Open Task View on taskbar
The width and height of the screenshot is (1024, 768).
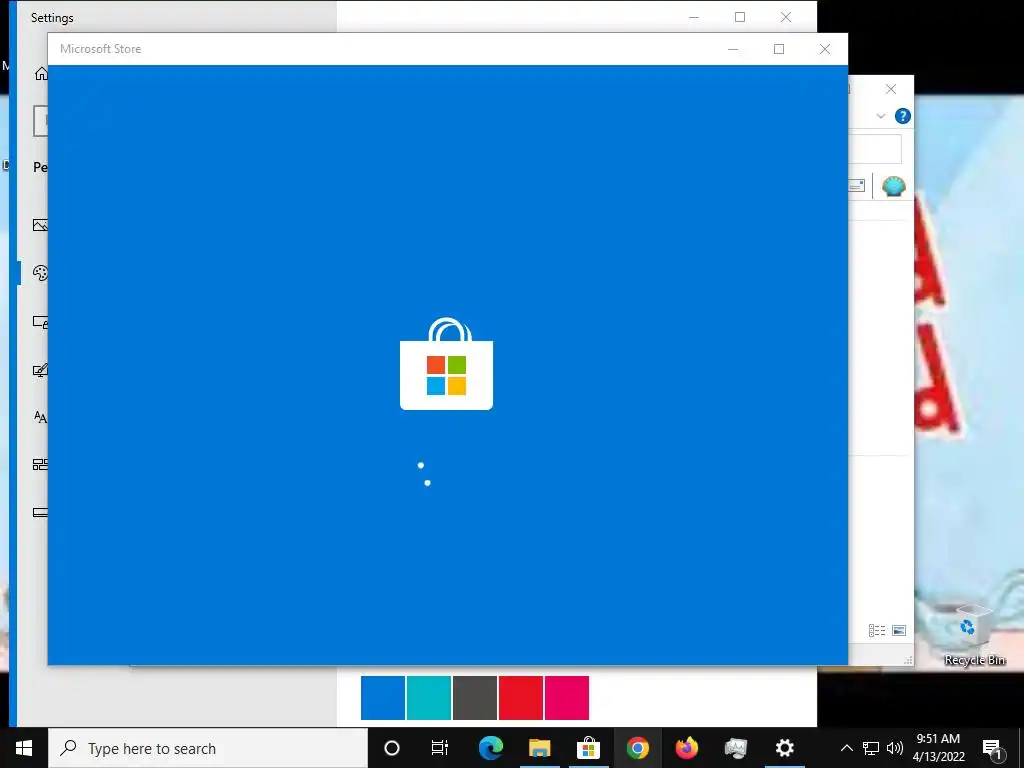[x=440, y=748]
